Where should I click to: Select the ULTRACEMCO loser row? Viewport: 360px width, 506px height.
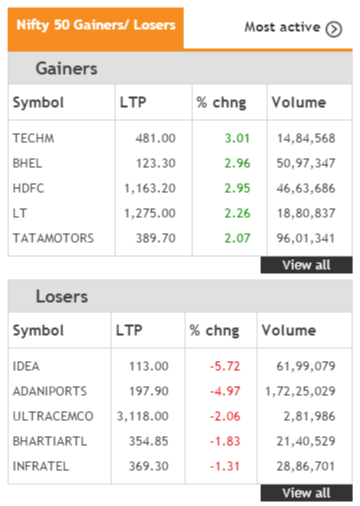(180, 416)
